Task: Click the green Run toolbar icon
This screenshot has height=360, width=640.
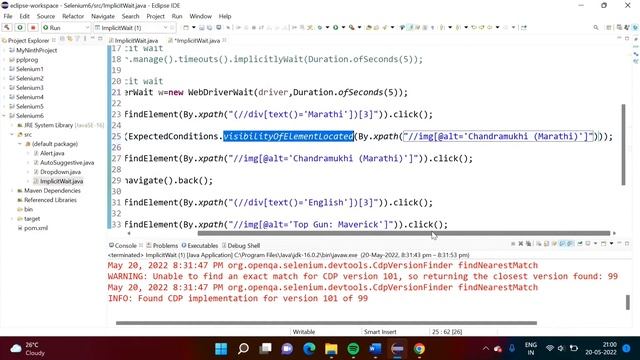Action: pos(336,27)
